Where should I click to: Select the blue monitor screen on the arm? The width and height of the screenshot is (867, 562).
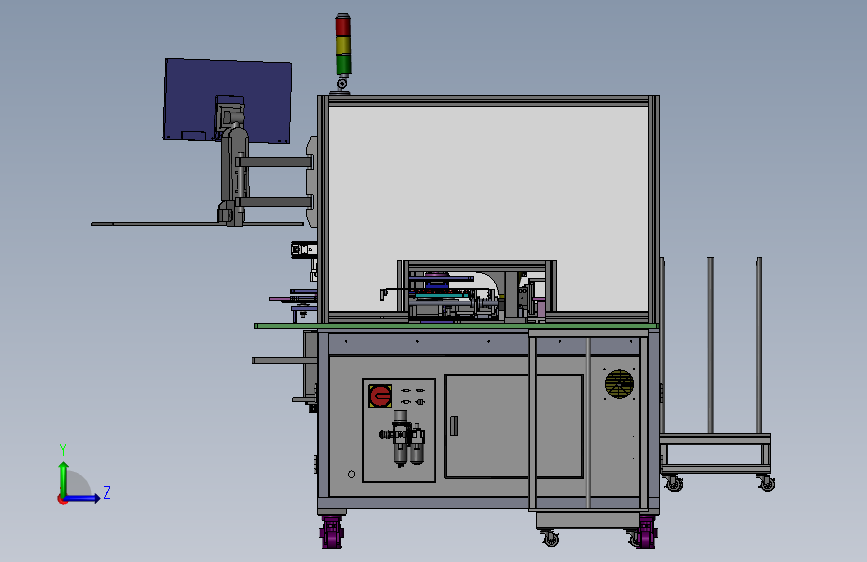pos(228,100)
